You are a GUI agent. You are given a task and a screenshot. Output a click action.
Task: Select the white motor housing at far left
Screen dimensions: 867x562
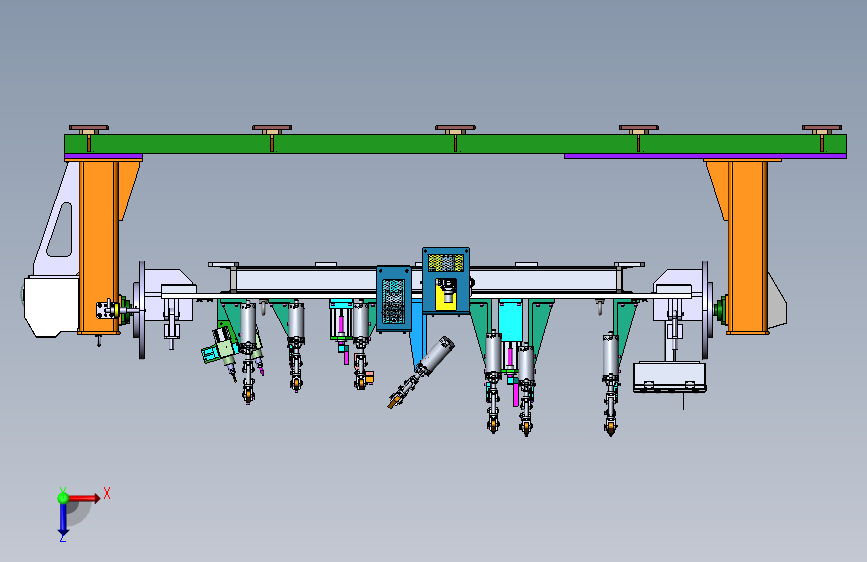tap(51, 306)
